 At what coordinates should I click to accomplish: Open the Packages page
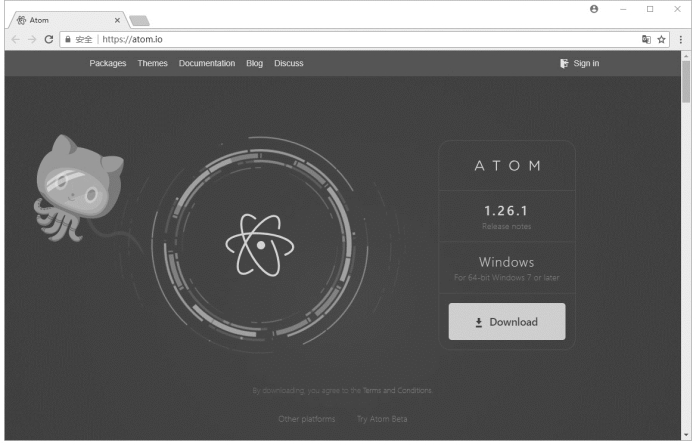point(107,63)
